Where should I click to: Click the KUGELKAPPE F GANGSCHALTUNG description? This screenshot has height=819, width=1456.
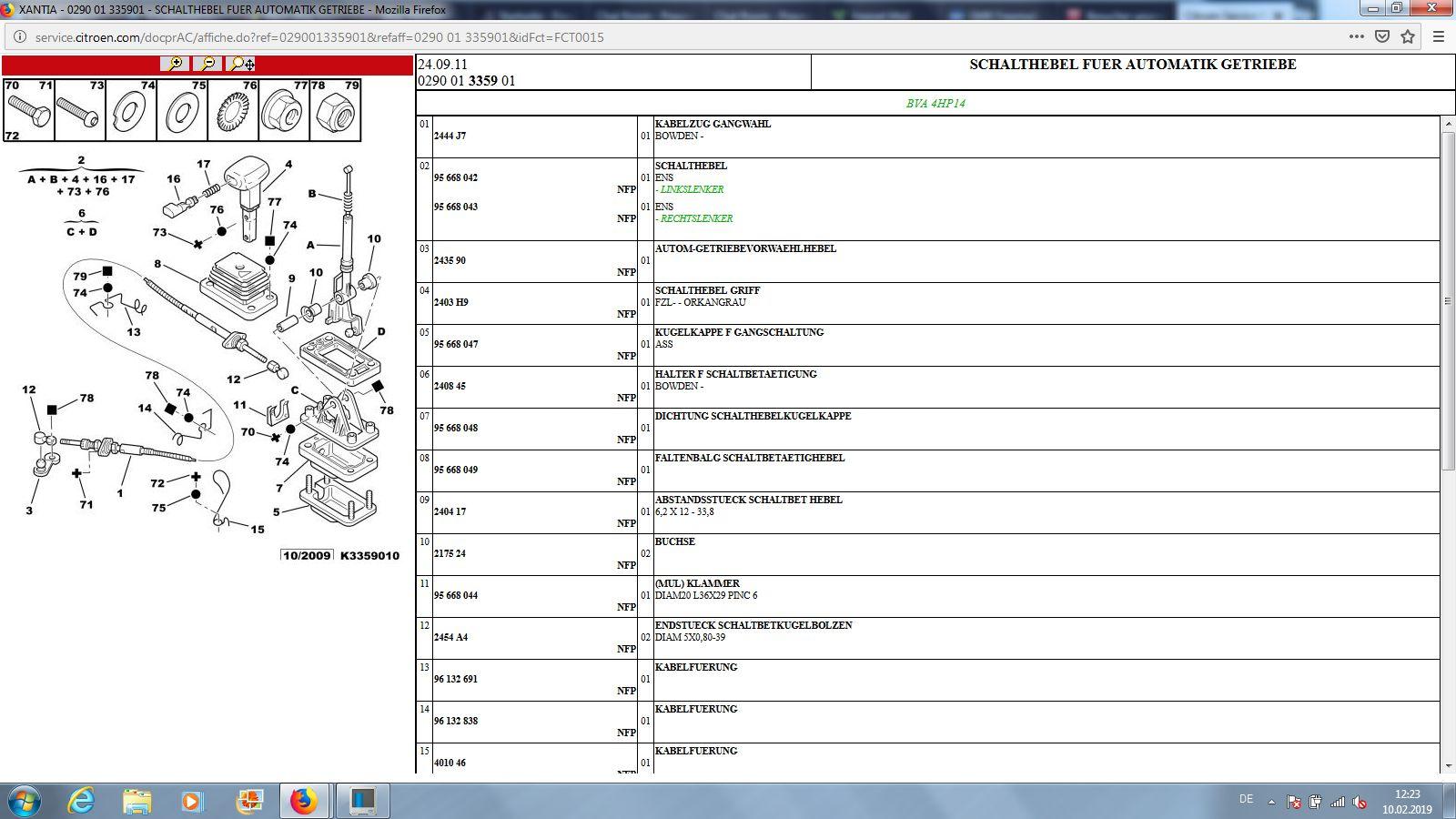coord(739,332)
